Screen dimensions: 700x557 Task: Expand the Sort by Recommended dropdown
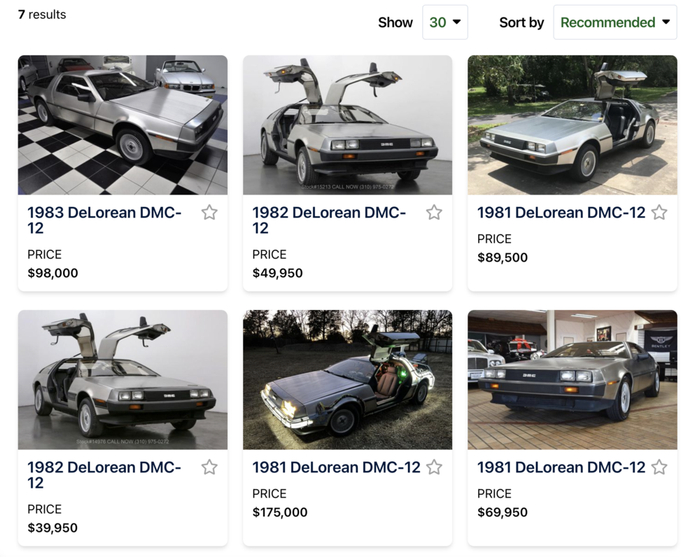pos(614,22)
